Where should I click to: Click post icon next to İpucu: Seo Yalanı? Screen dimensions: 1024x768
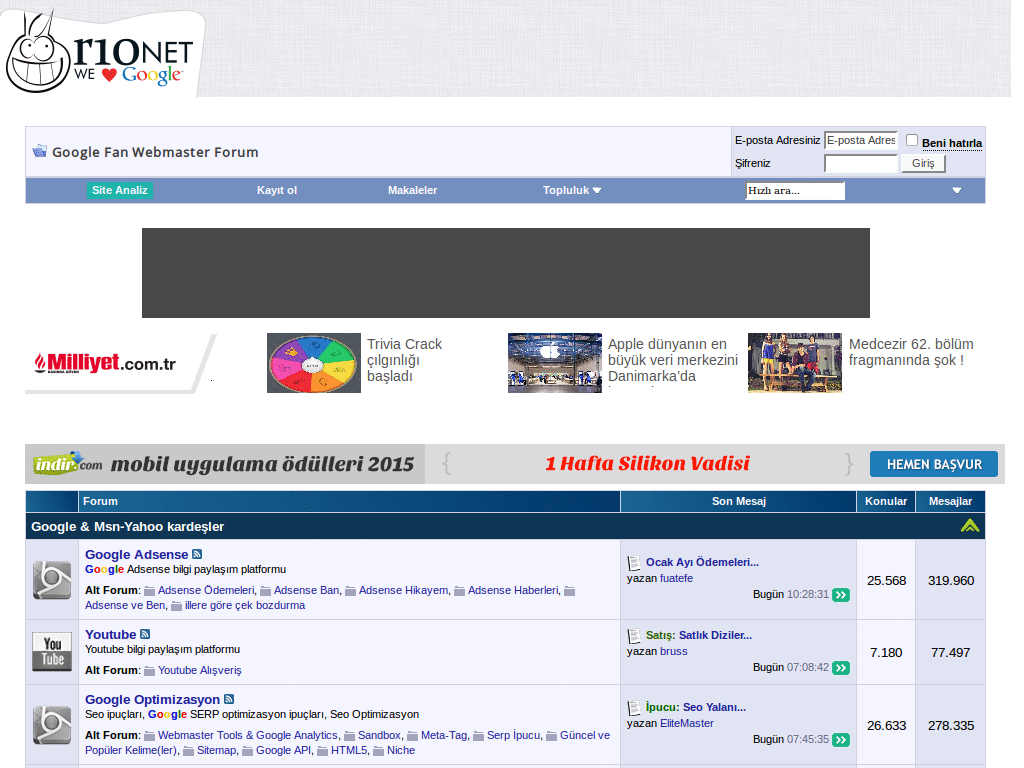coord(634,708)
